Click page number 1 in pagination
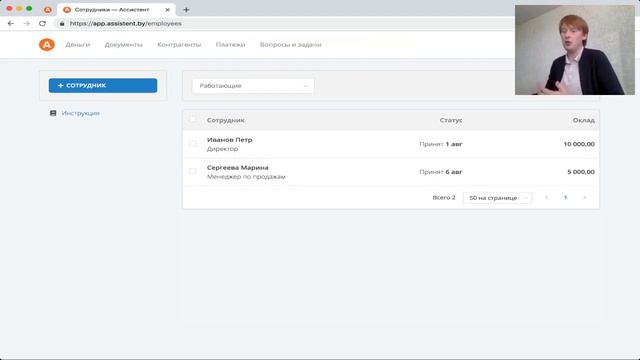Image resolution: width=640 pixels, height=360 pixels. (565, 198)
